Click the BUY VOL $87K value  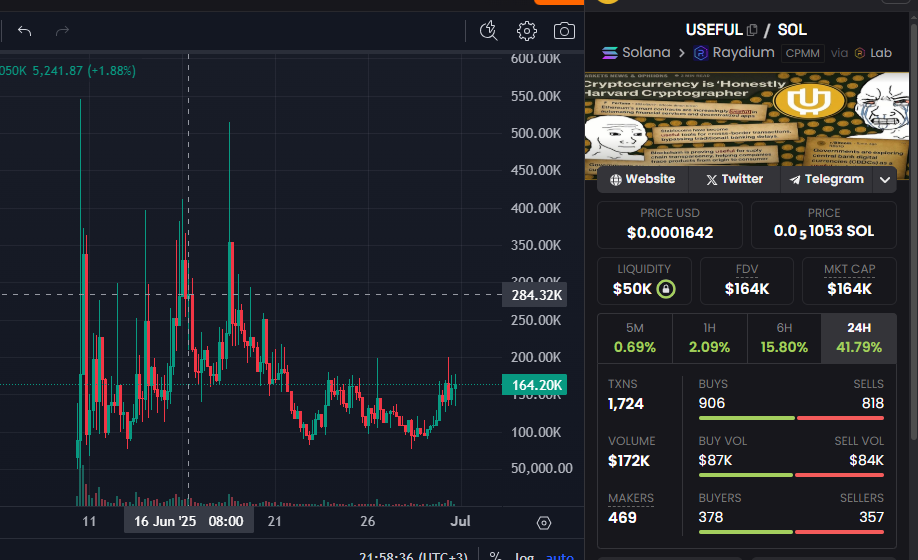tap(715, 461)
